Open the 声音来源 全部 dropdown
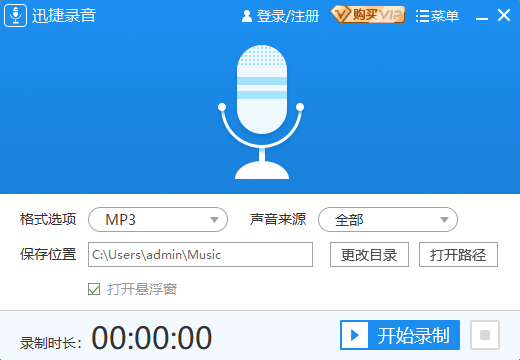 tap(388, 220)
